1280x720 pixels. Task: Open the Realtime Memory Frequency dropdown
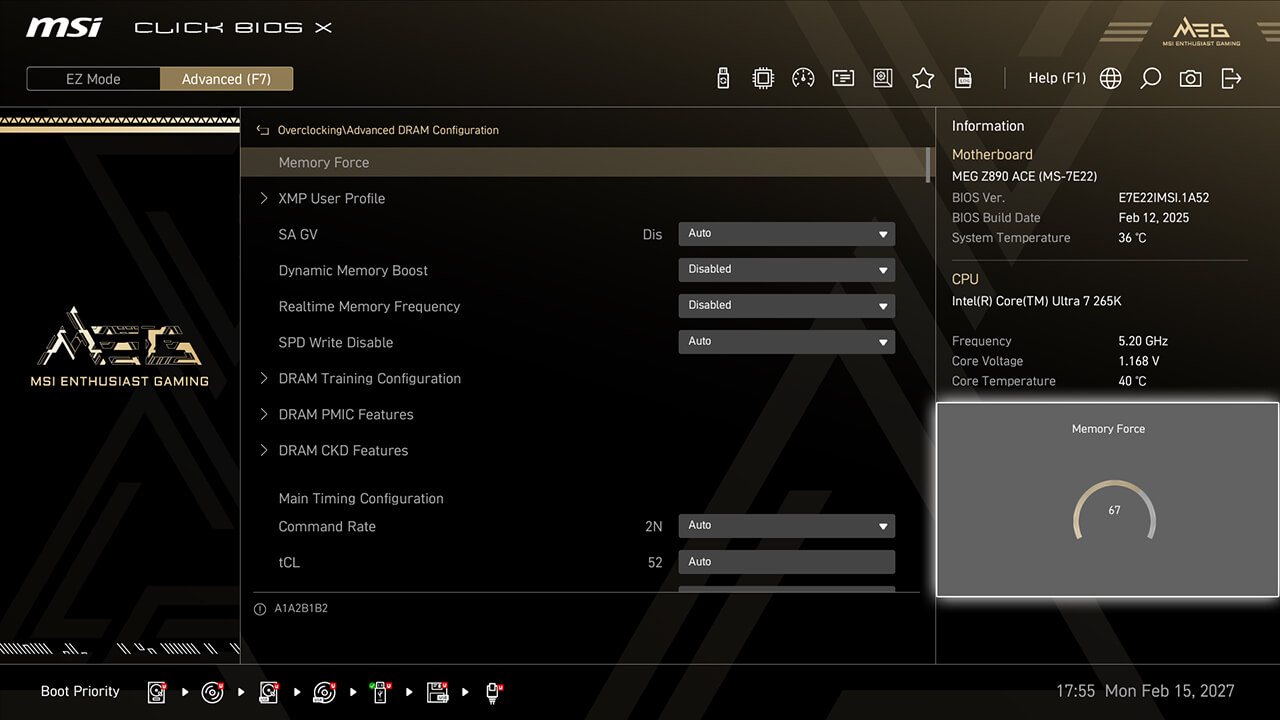[x=786, y=306]
